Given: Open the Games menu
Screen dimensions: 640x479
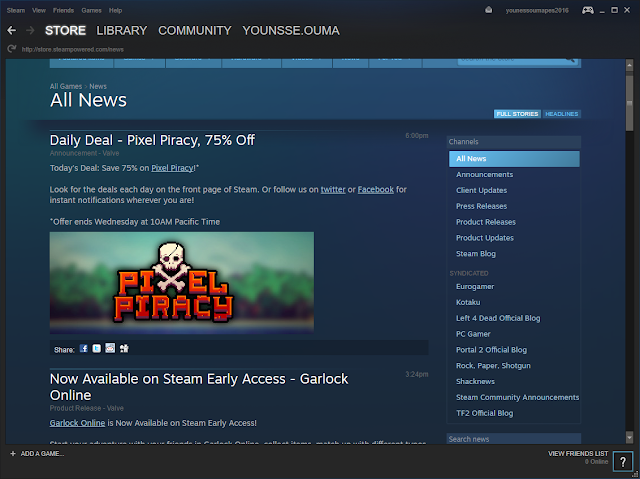Looking at the screenshot, I should point(91,11).
